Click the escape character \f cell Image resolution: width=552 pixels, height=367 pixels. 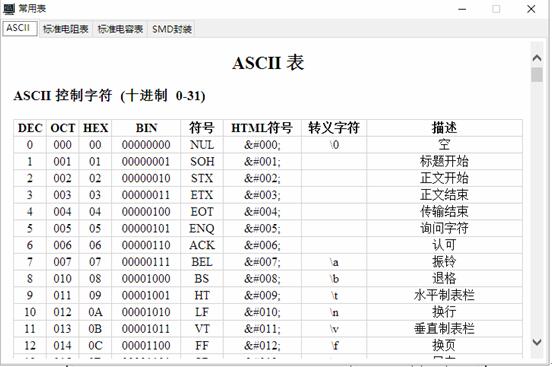point(334,346)
